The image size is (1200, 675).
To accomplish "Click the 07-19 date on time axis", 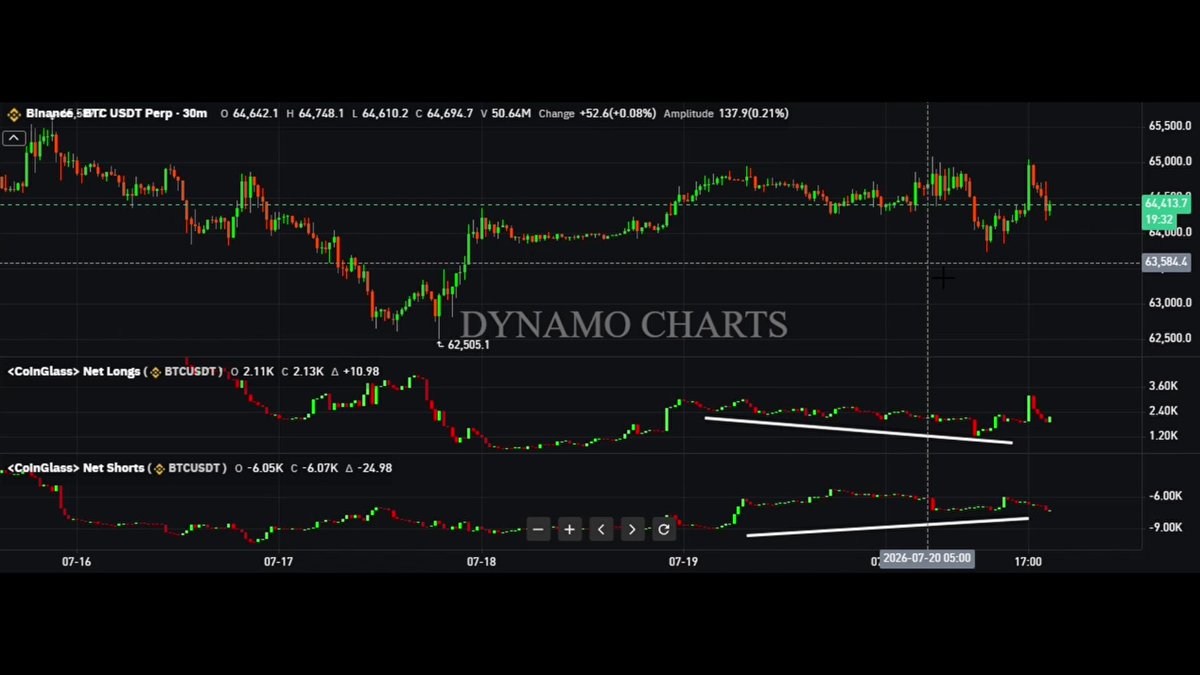I will [x=683, y=562].
